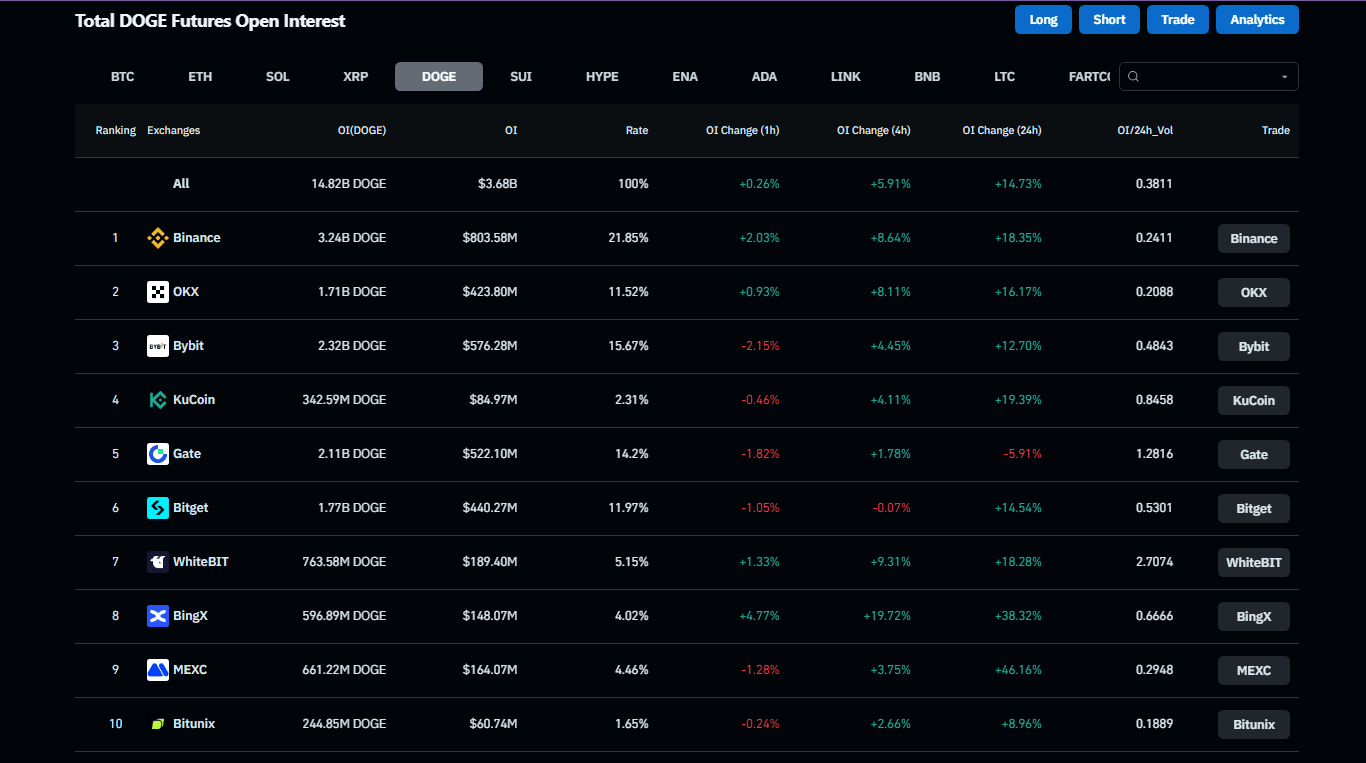Select the SOL coin tab
Viewport: 1366px width, 763px height.
tap(278, 77)
